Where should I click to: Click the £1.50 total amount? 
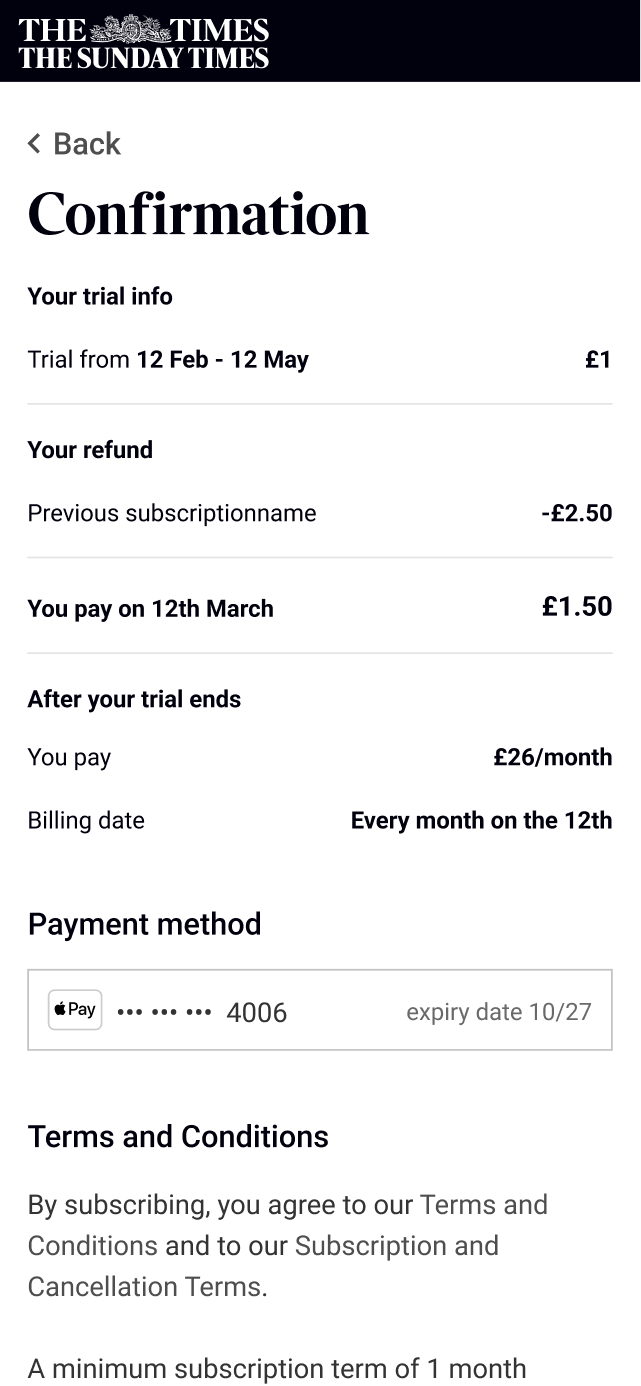tap(577, 607)
